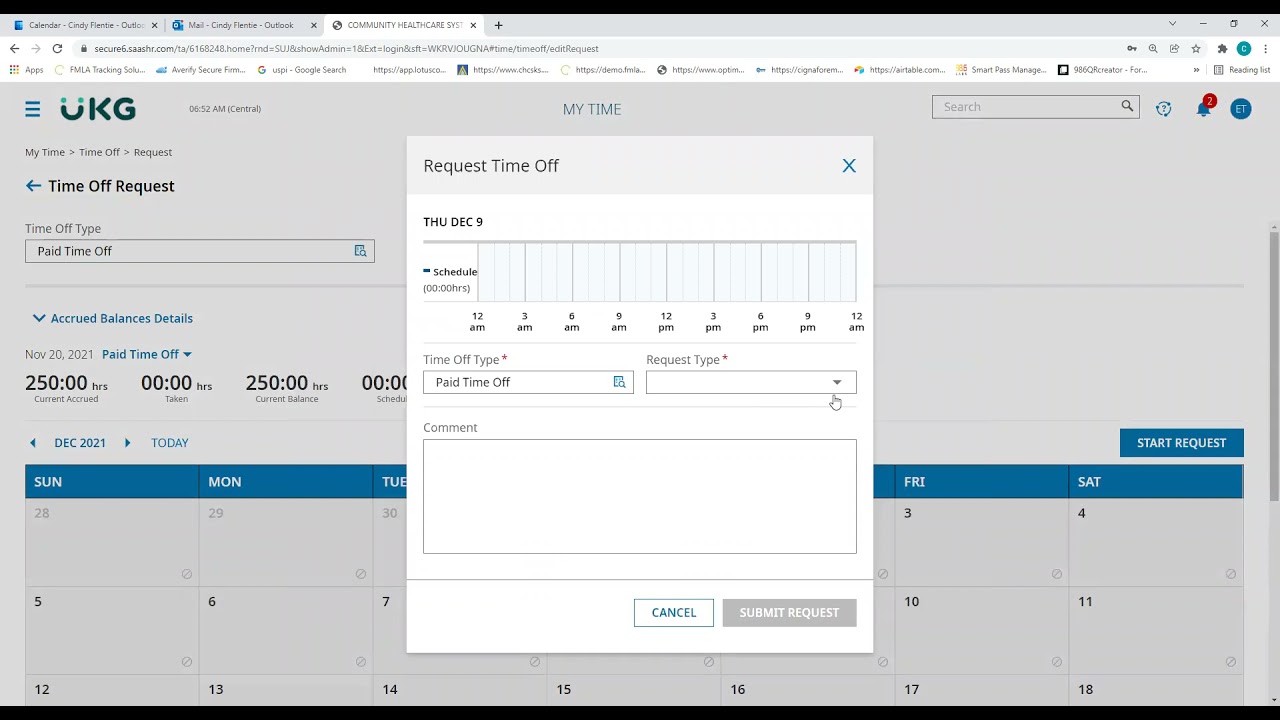This screenshot has height=720, width=1280.
Task: Click the SUBMIT REQUEST button
Action: click(789, 613)
